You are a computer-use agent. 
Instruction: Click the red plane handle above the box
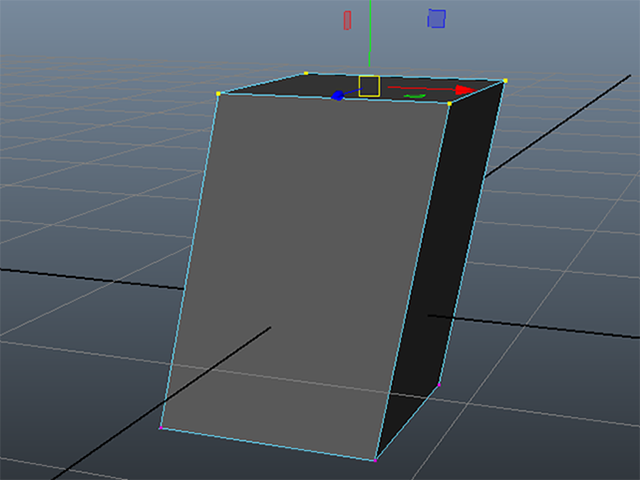tap(347, 20)
